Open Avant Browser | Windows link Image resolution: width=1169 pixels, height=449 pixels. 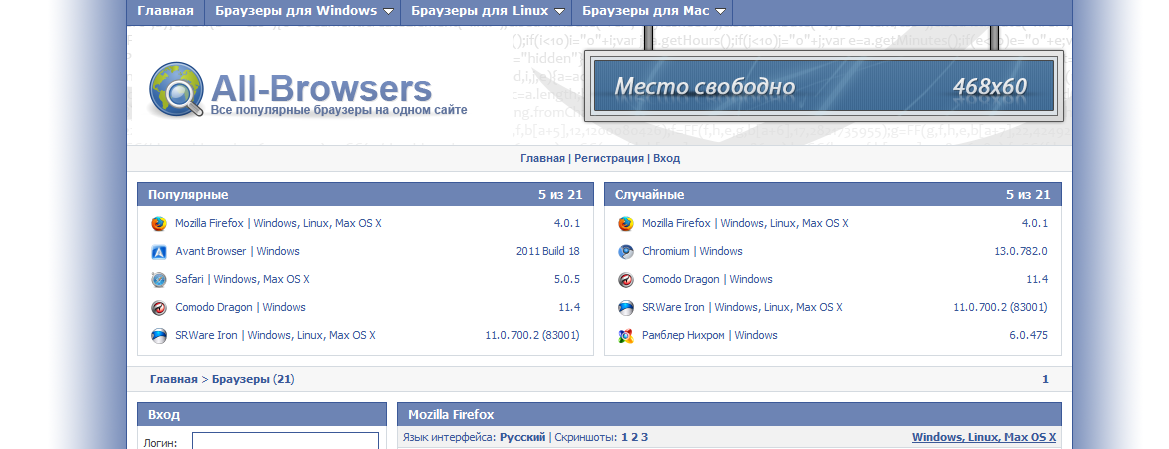[x=237, y=251]
